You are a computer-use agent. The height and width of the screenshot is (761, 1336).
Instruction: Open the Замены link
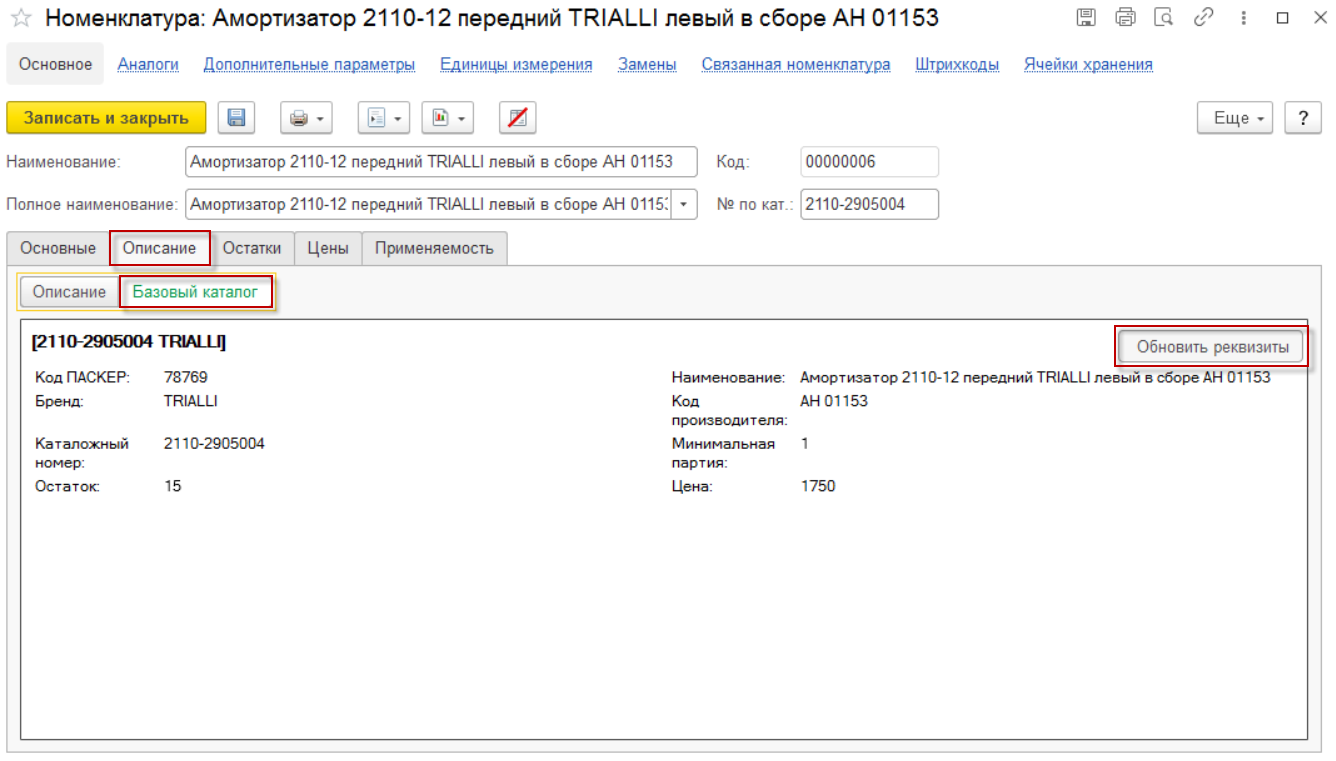pos(647,64)
